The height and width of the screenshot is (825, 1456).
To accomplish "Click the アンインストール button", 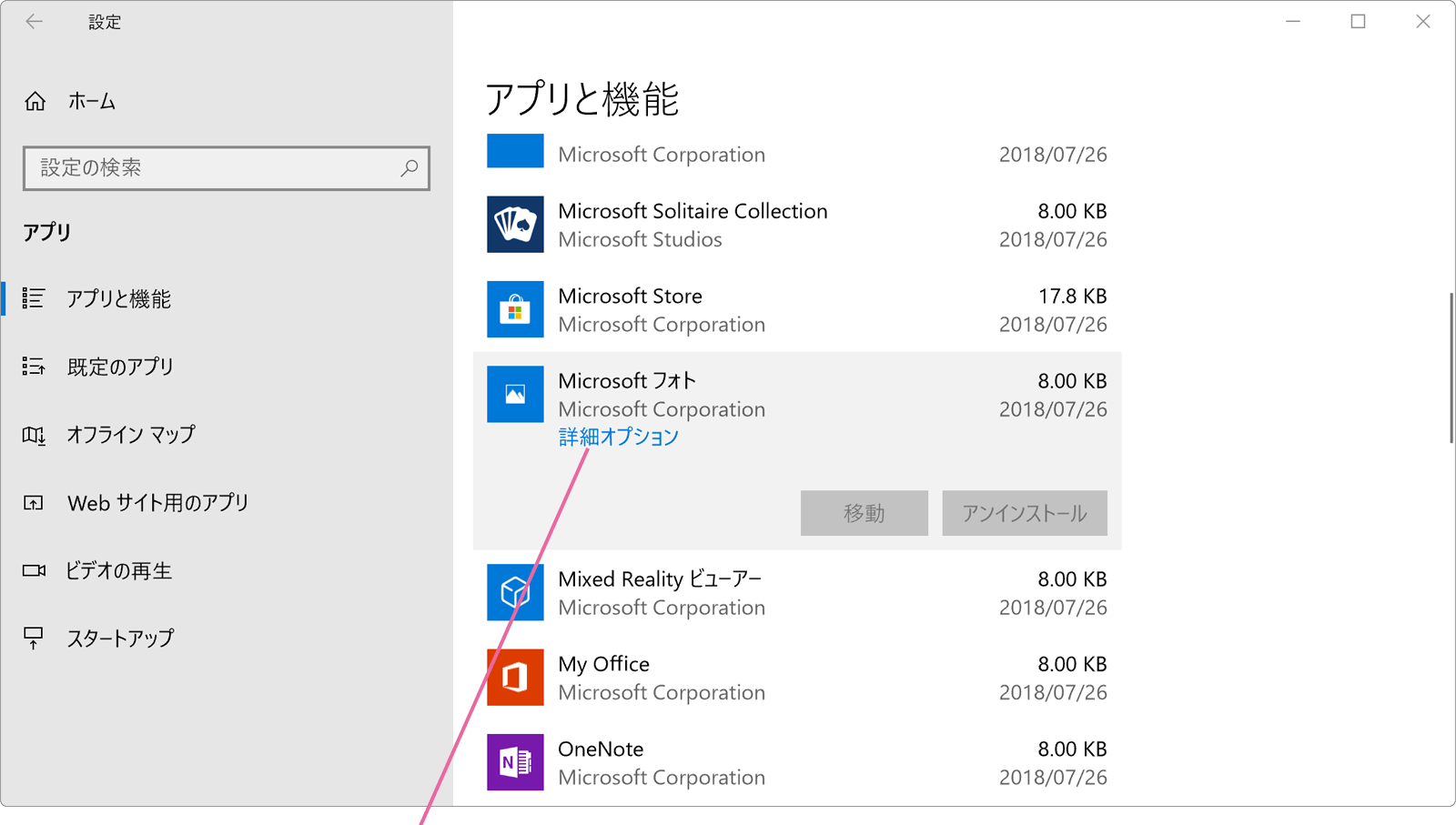I will pos(1025,513).
